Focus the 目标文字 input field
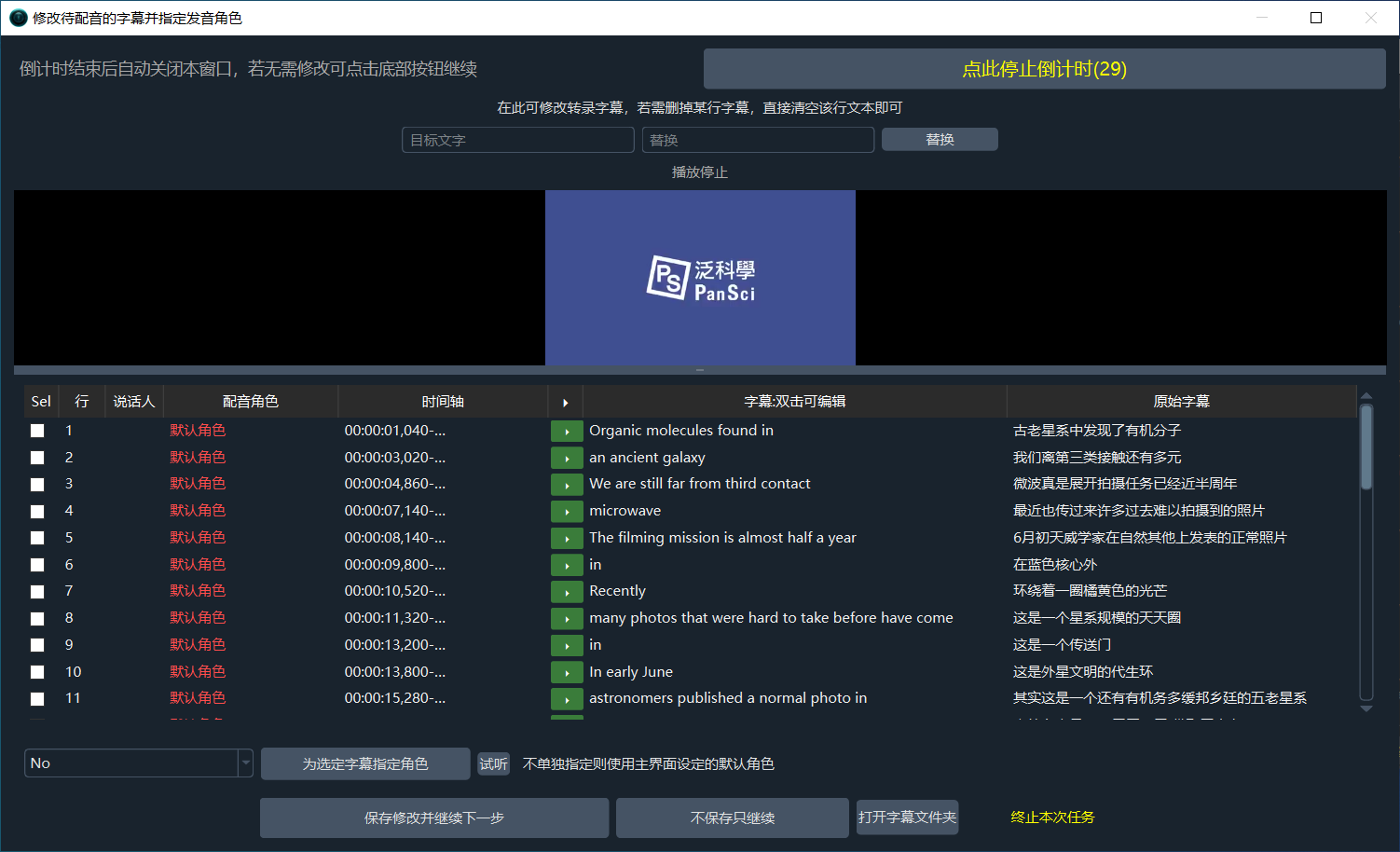 pos(518,140)
